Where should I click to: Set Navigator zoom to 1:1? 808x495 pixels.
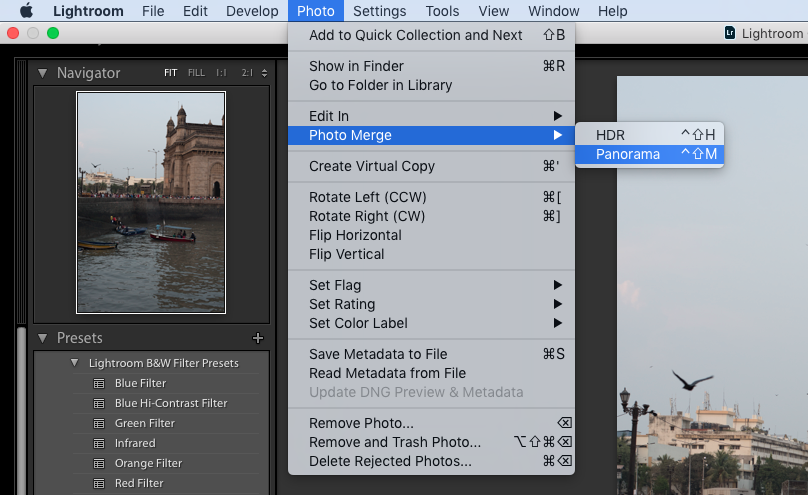(x=221, y=73)
